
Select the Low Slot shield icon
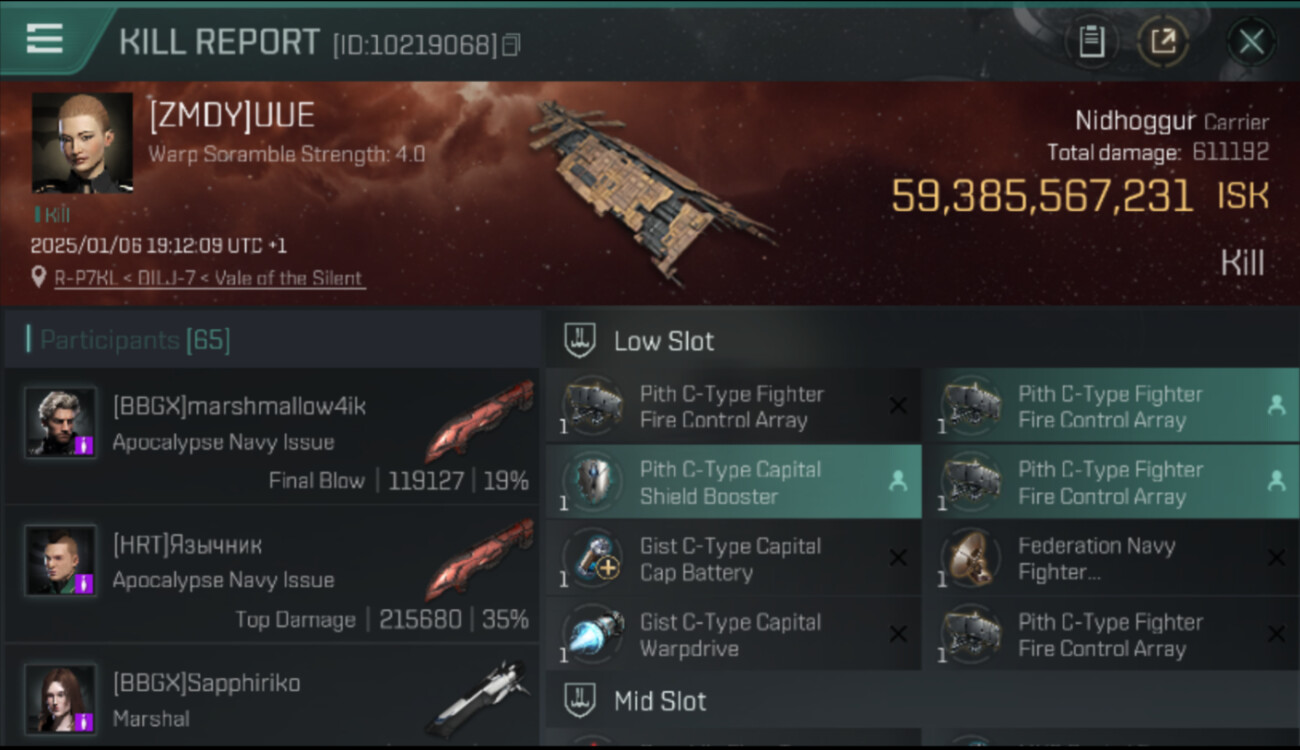[580, 340]
